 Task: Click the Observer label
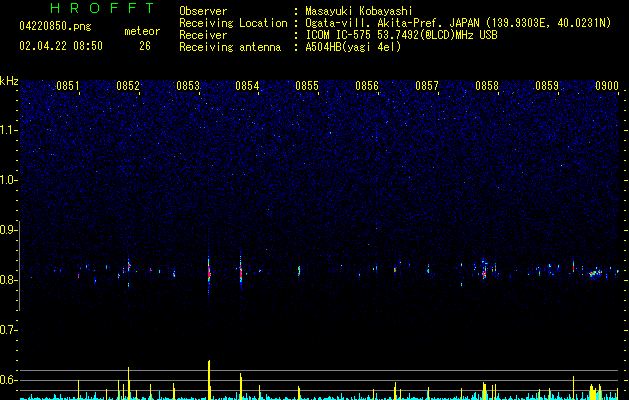coord(203,11)
